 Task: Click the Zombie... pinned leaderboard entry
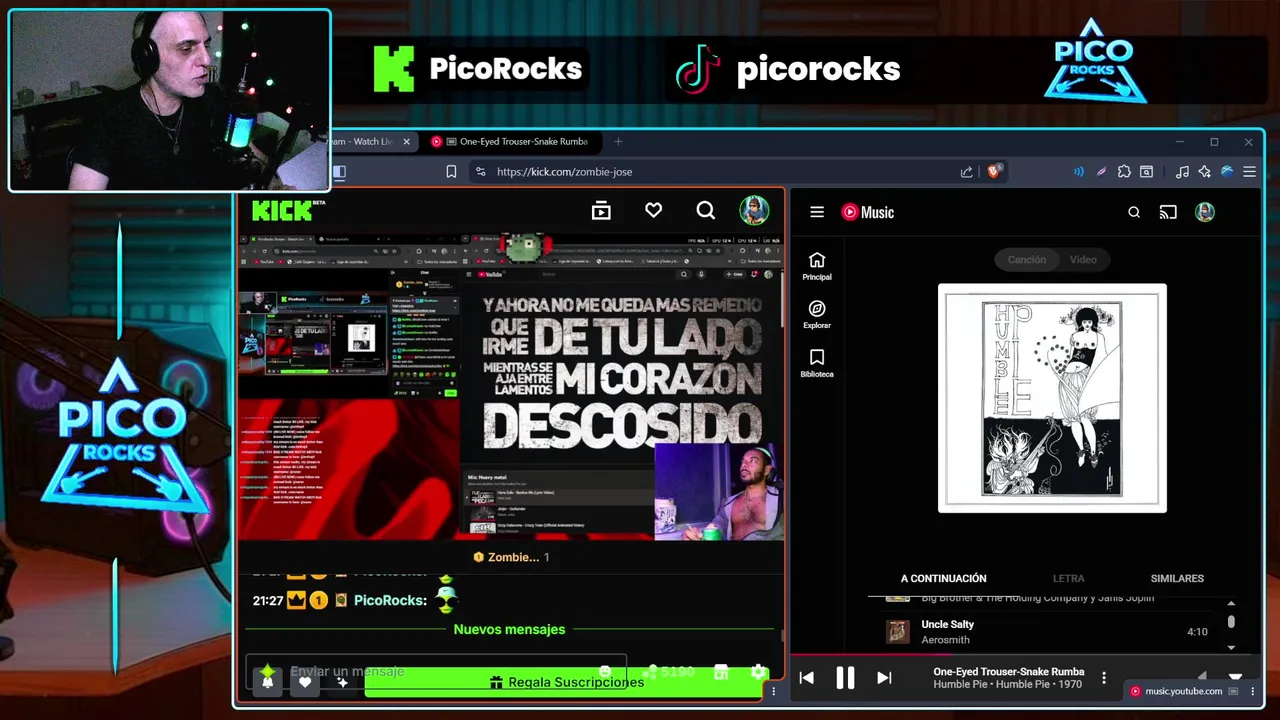tap(511, 557)
